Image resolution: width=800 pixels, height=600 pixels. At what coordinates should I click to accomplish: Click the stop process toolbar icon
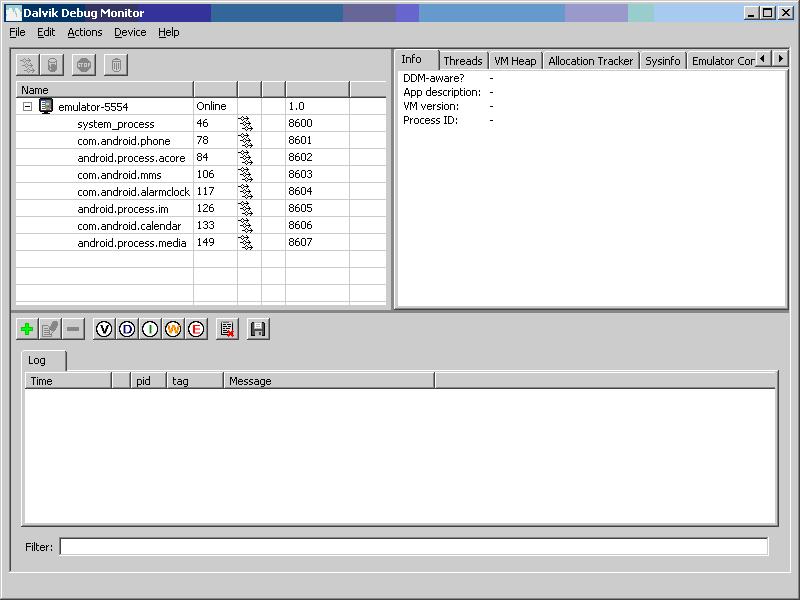click(x=84, y=65)
